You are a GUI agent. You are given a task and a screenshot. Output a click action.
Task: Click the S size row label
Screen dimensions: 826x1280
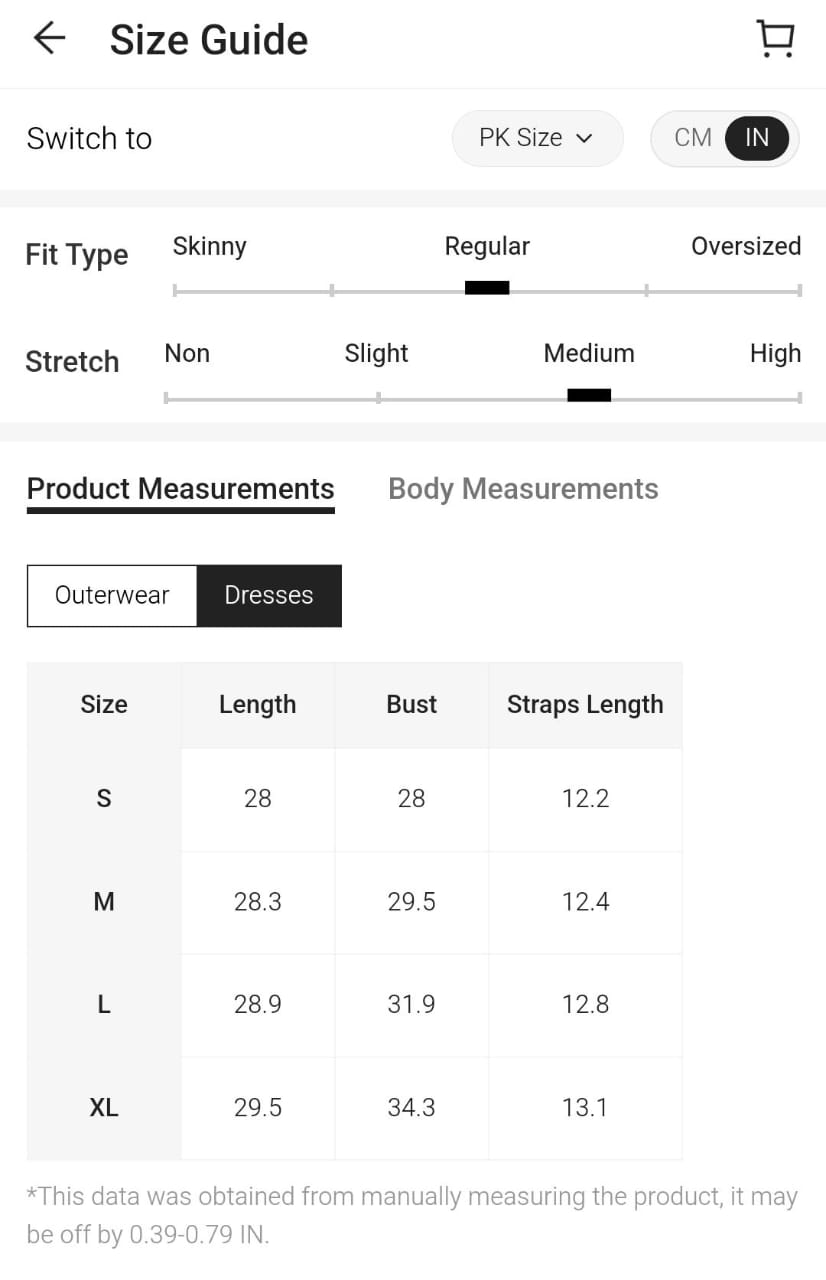coord(104,799)
